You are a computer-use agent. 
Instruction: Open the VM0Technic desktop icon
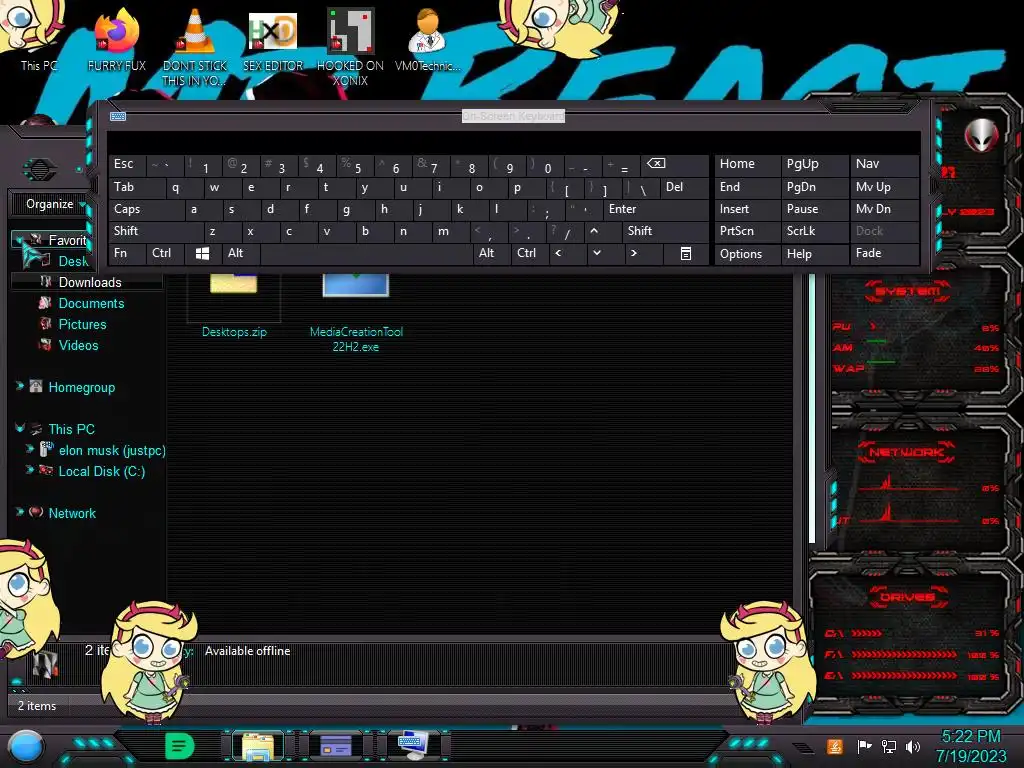coord(428,40)
